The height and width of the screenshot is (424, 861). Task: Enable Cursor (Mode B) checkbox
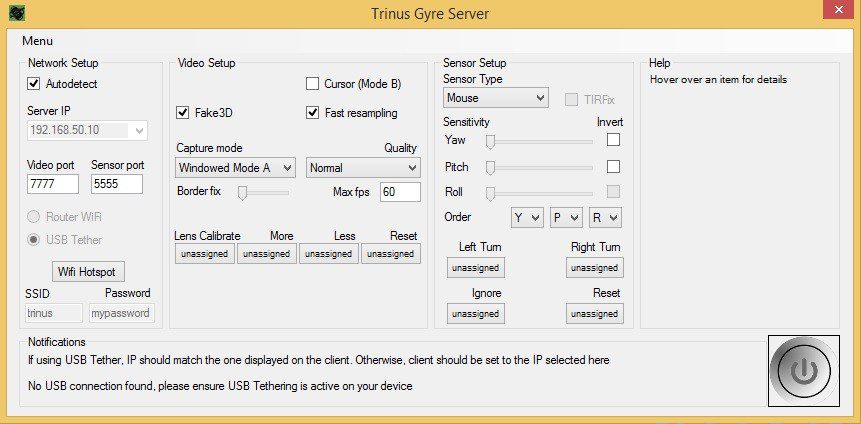pyautogui.click(x=312, y=84)
